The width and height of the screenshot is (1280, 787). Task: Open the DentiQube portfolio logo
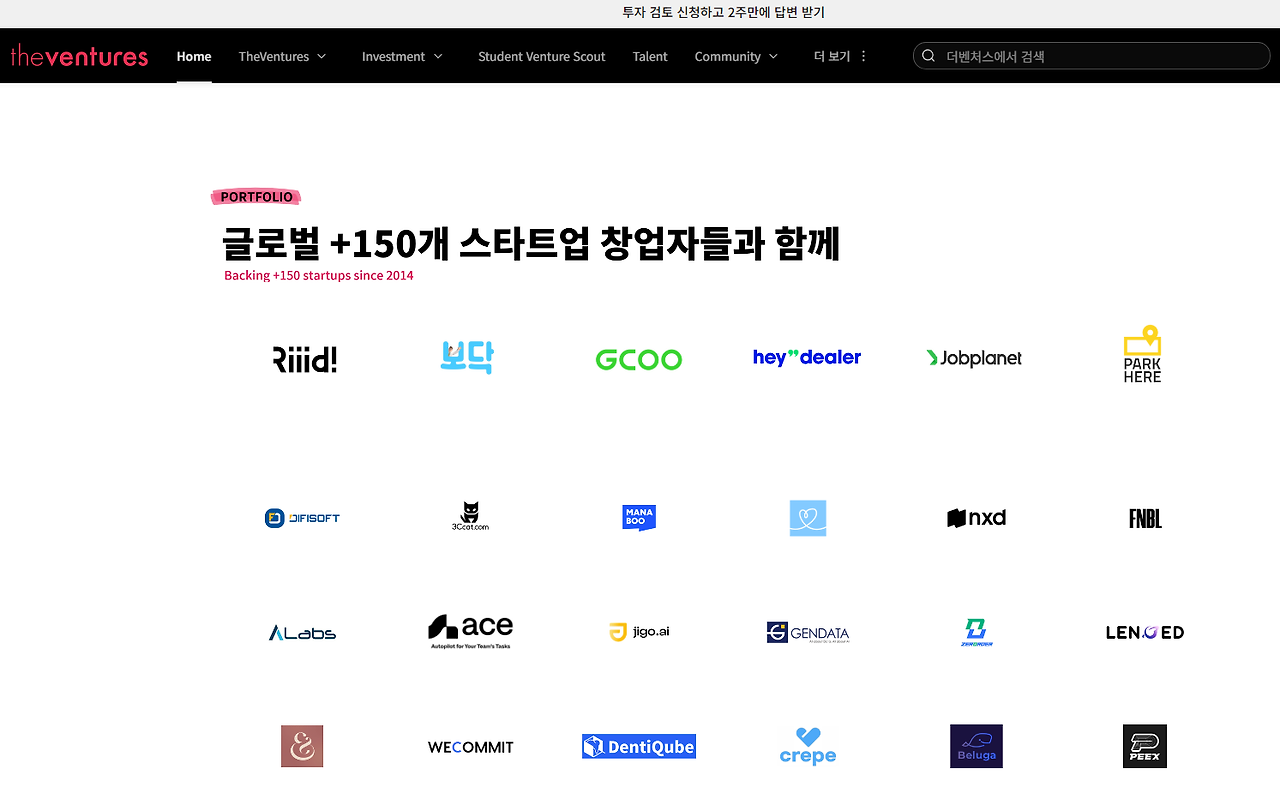click(638, 746)
